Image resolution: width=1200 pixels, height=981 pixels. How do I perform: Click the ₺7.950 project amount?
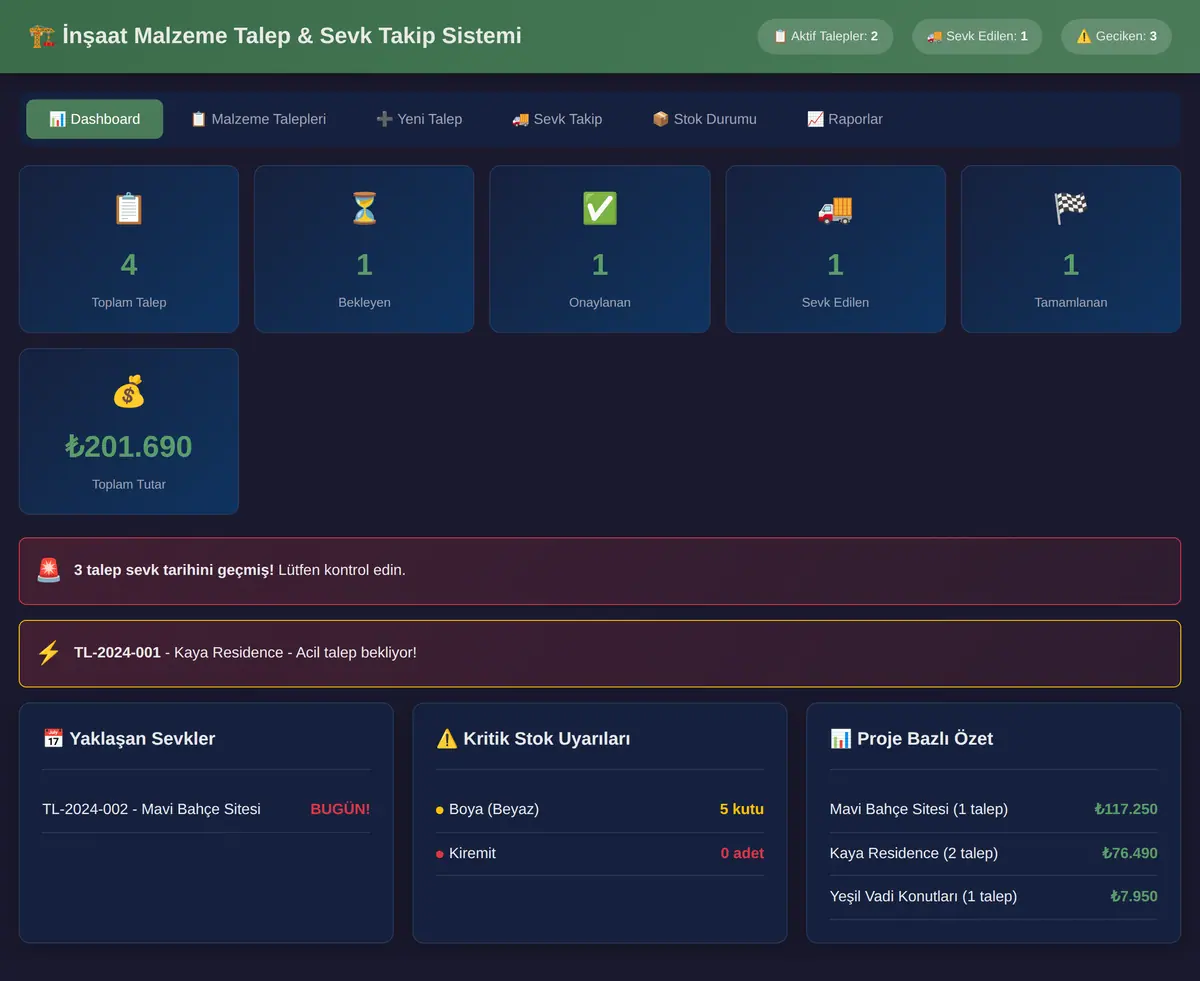click(x=1134, y=896)
